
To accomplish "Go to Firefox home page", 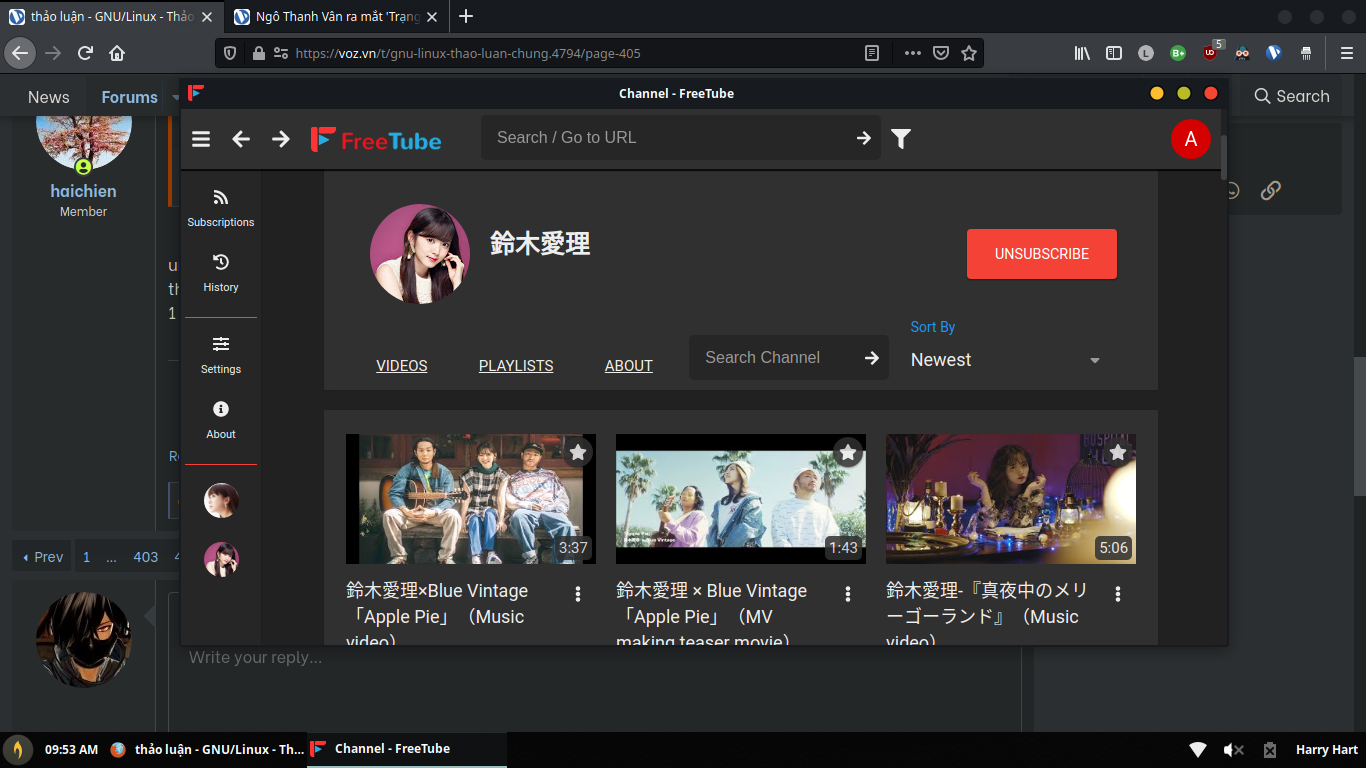I will (117, 53).
